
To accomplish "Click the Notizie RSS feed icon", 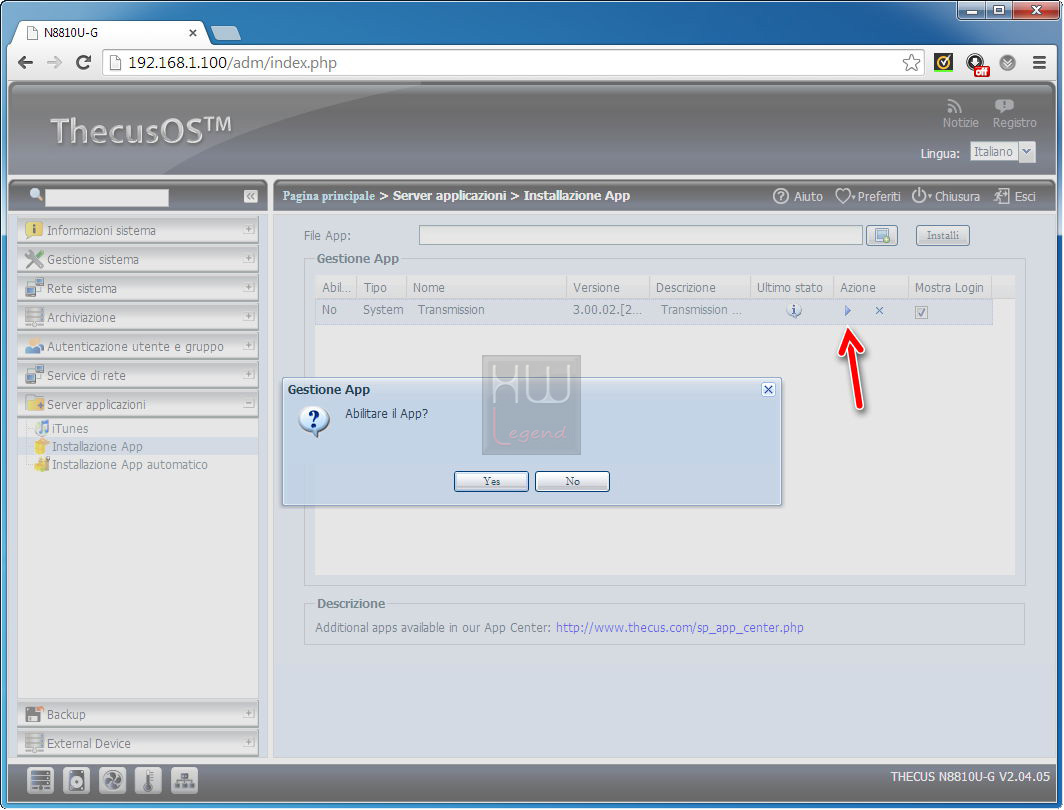I will (x=955, y=107).
